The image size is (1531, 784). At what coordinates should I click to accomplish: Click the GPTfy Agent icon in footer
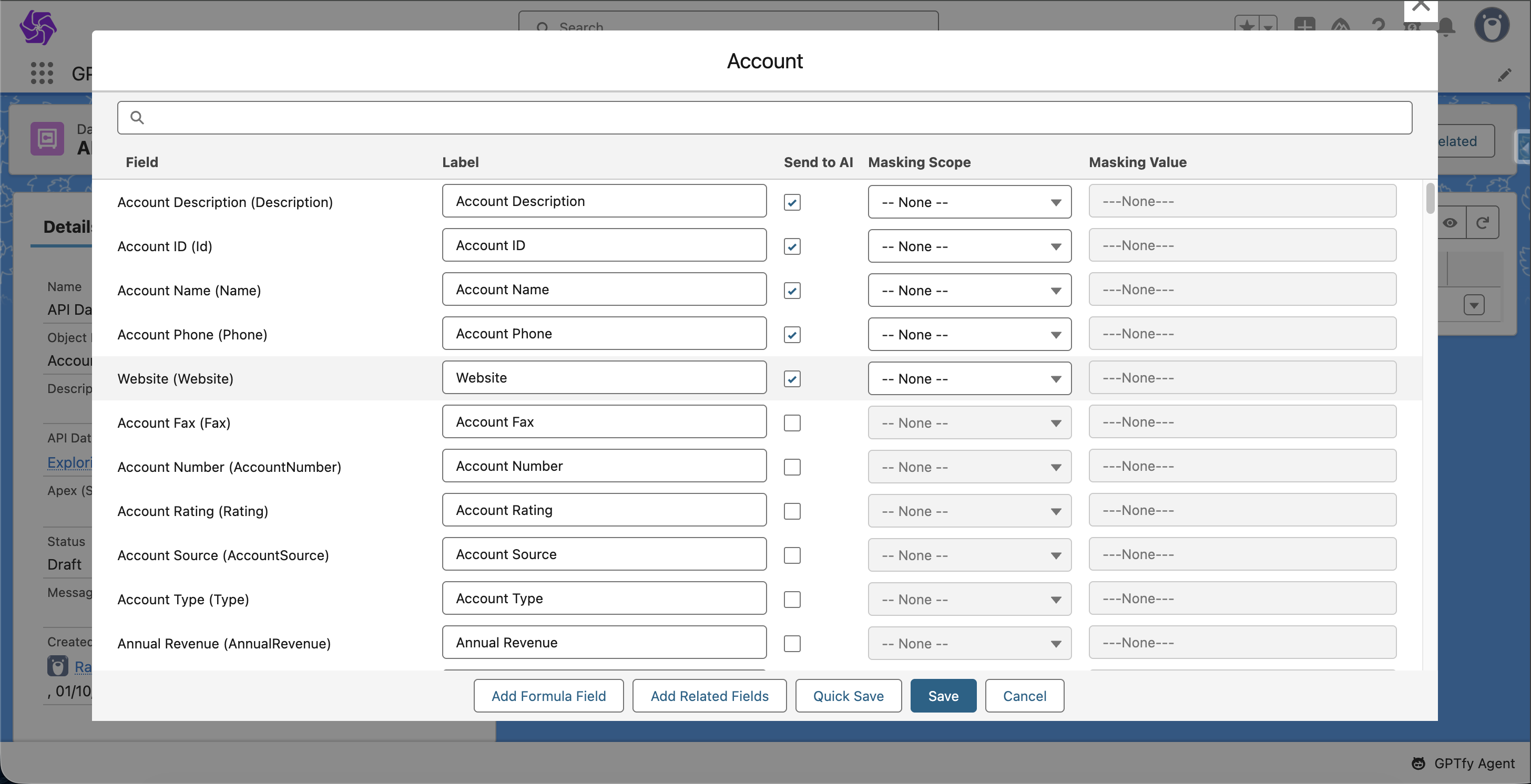coord(1418,763)
